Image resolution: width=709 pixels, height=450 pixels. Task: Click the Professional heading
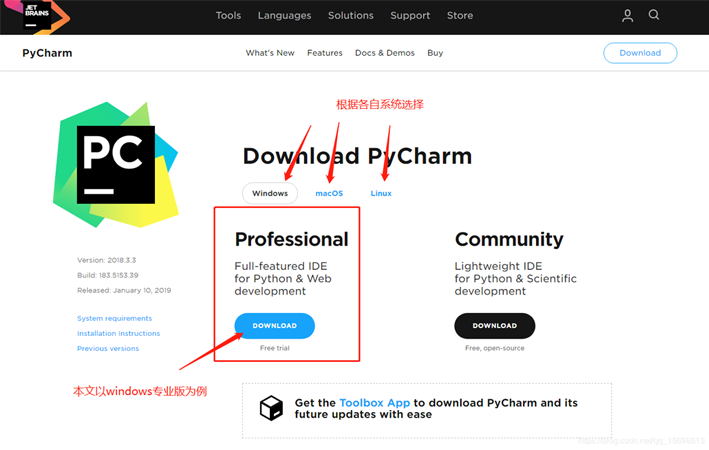point(292,239)
